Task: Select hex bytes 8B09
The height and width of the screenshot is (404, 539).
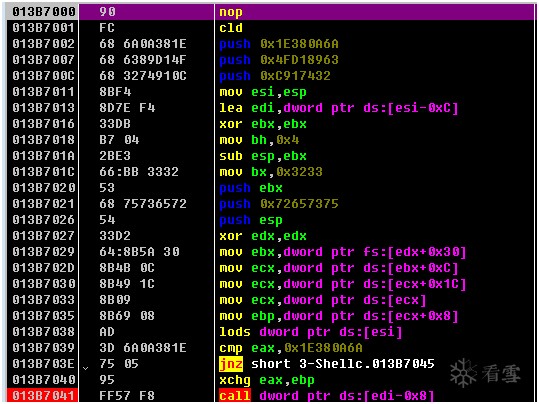Action: pos(115,299)
